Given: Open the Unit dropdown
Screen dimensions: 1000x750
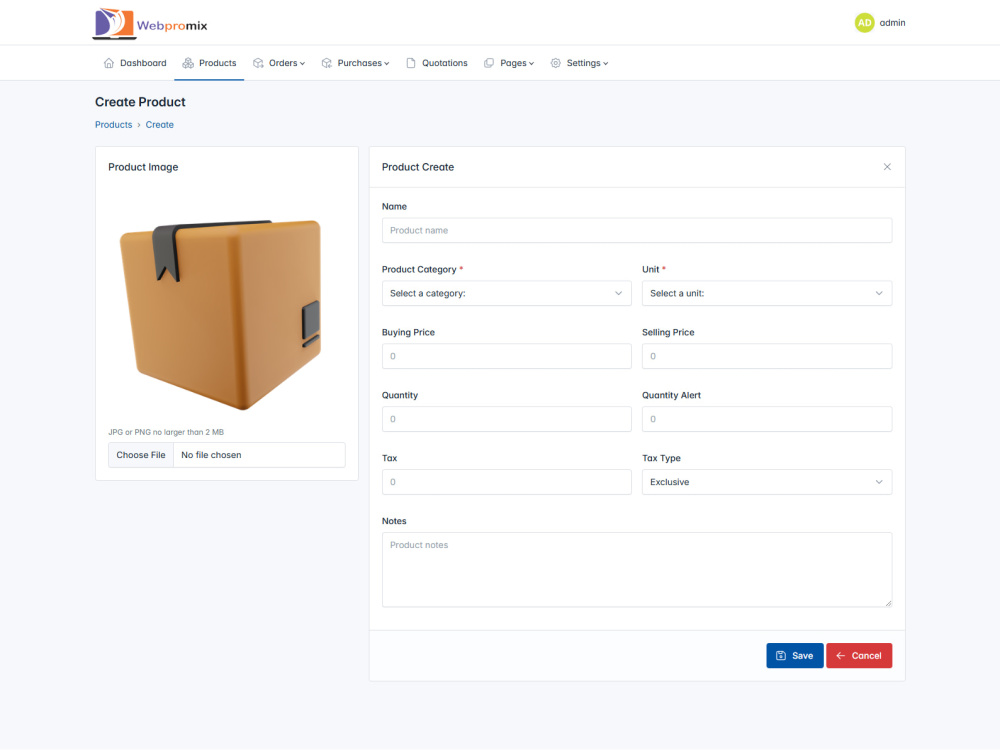Looking at the screenshot, I should (767, 293).
